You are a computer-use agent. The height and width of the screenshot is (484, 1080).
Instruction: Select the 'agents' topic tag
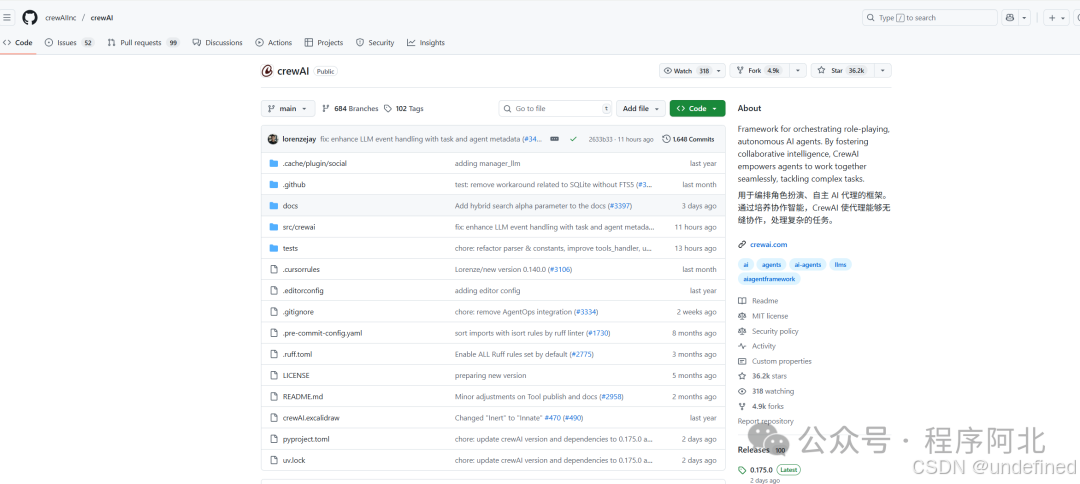click(771, 264)
